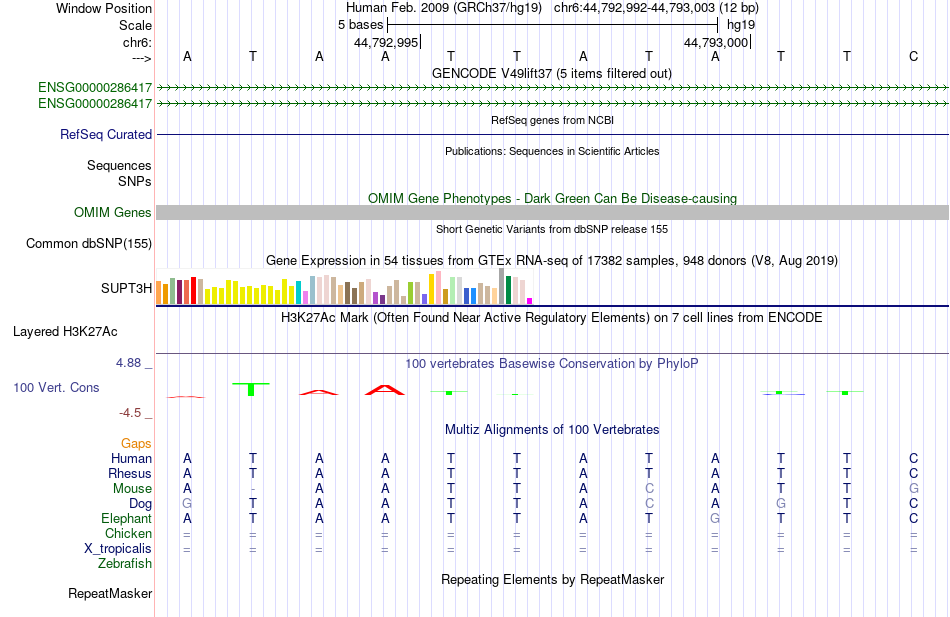Click the gray G in the Elephant row

715,518
